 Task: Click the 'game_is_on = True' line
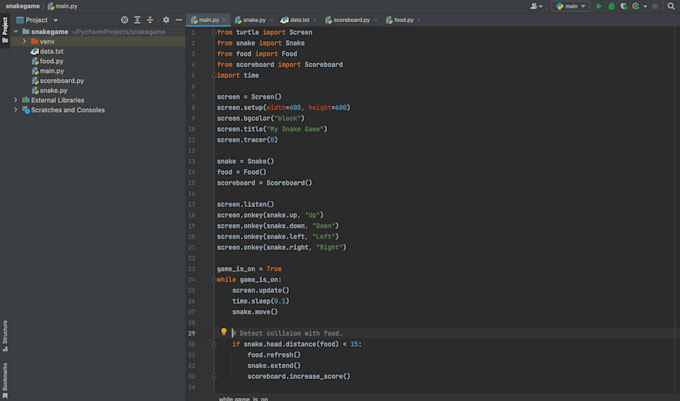point(249,269)
